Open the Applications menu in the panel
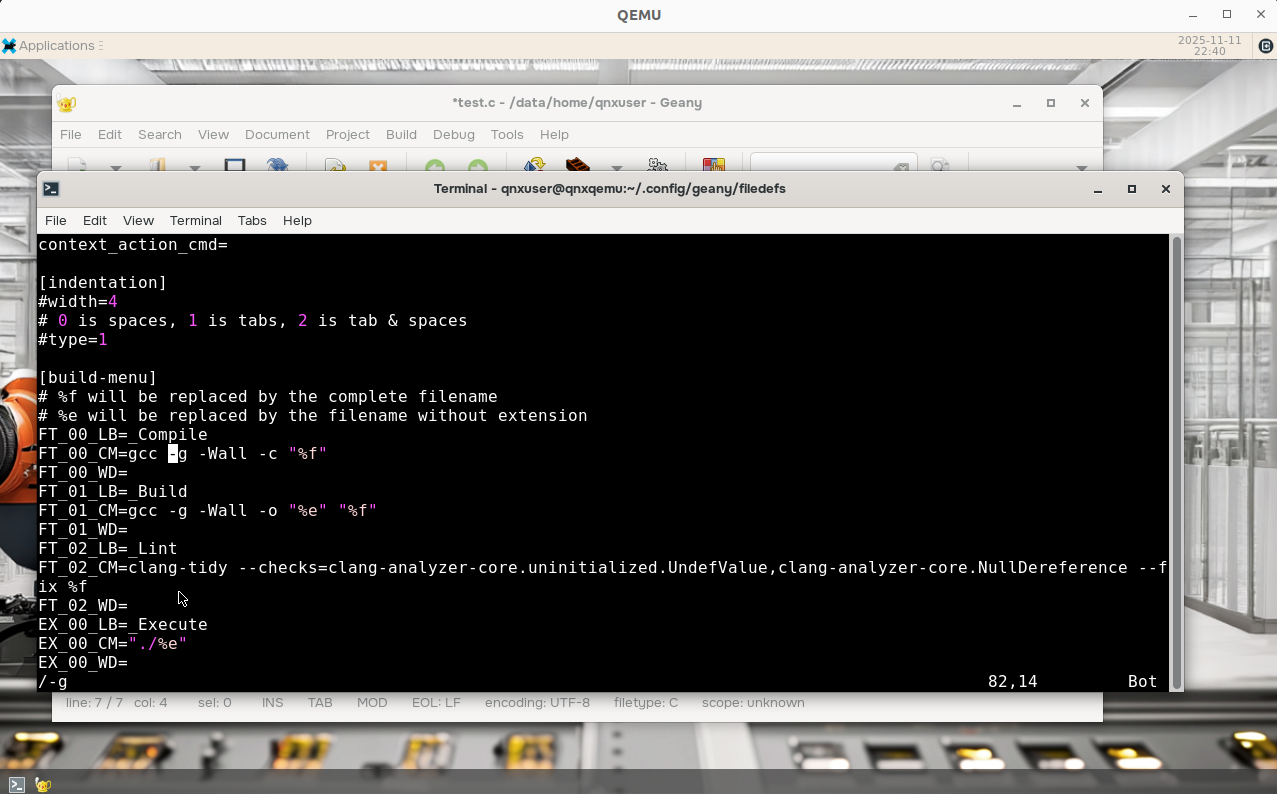This screenshot has height=794, width=1277. (x=52, y=46)
